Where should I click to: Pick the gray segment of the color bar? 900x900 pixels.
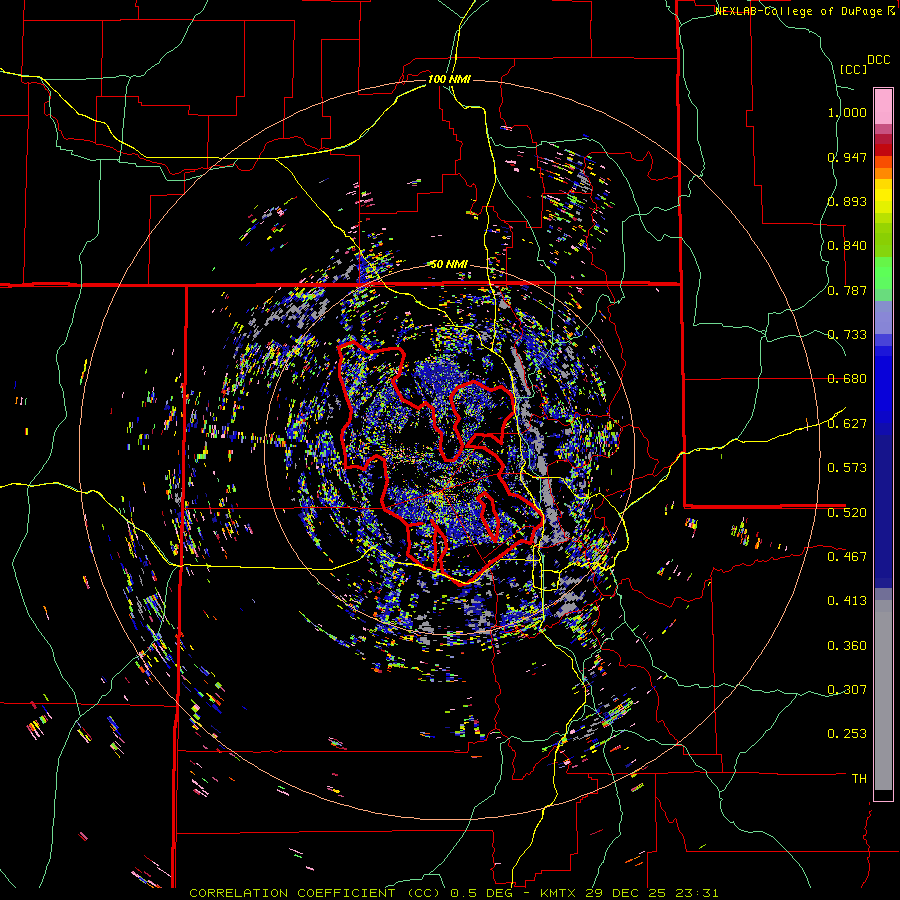tap(883, 695)
